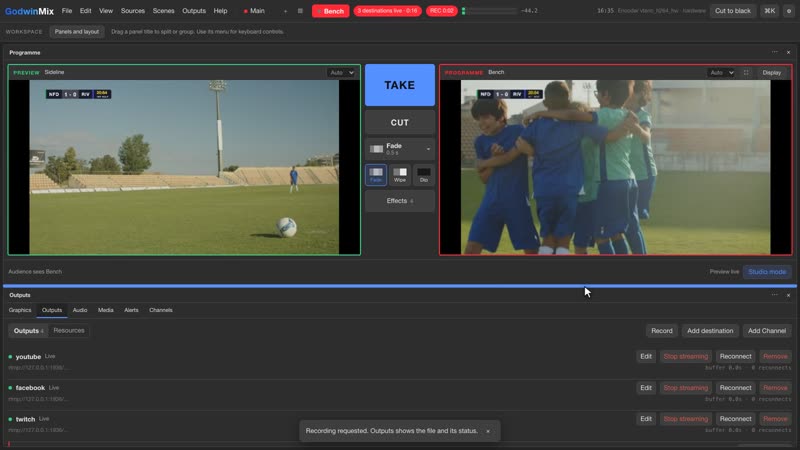The height and width of the screenshot is (450, 800).
Task: Open the scene list grid icon
Action: [x=300, y=11]
